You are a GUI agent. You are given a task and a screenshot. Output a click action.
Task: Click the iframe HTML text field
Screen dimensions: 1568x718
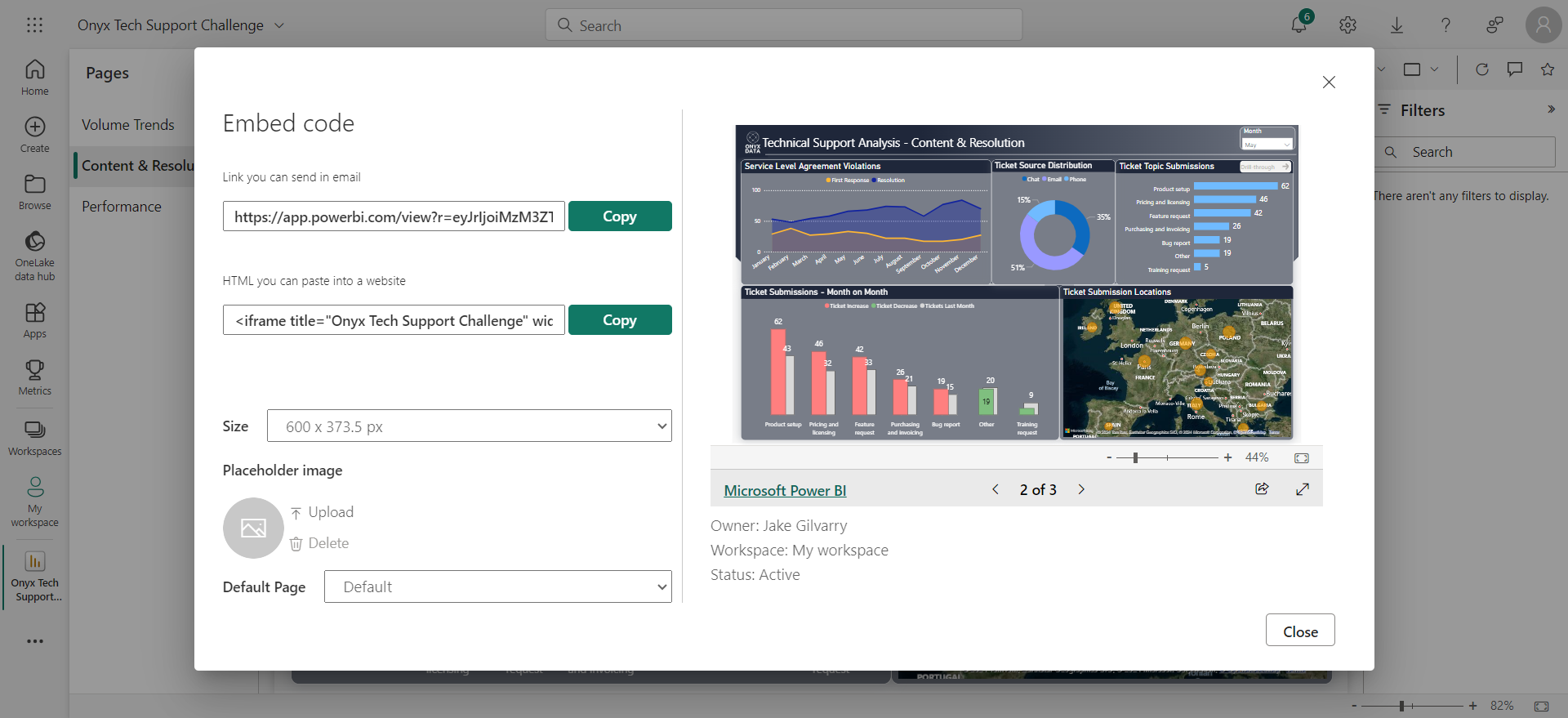tap(394, 320)
